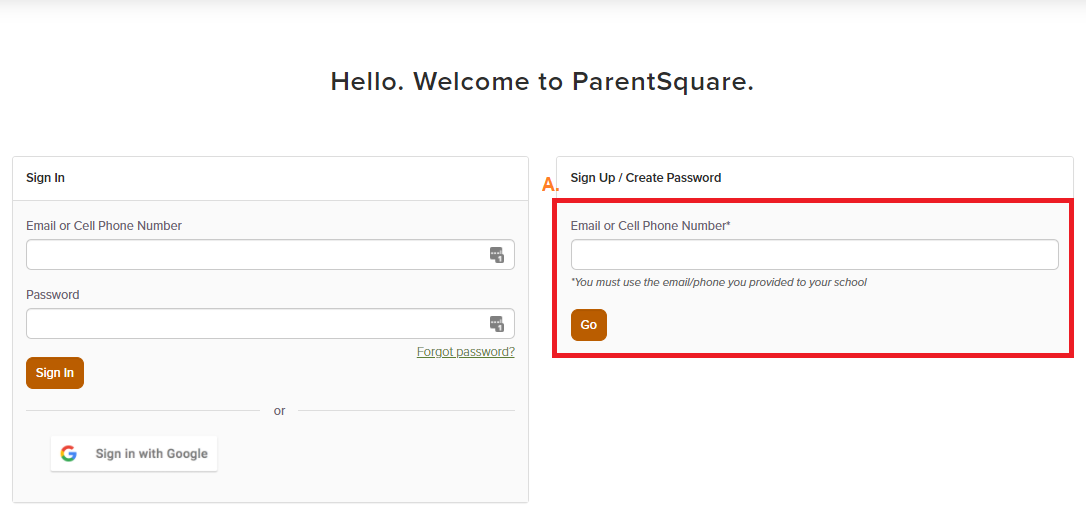Click Email or Cell Phone Number label in Sign In panel

(x=104, y=226)
